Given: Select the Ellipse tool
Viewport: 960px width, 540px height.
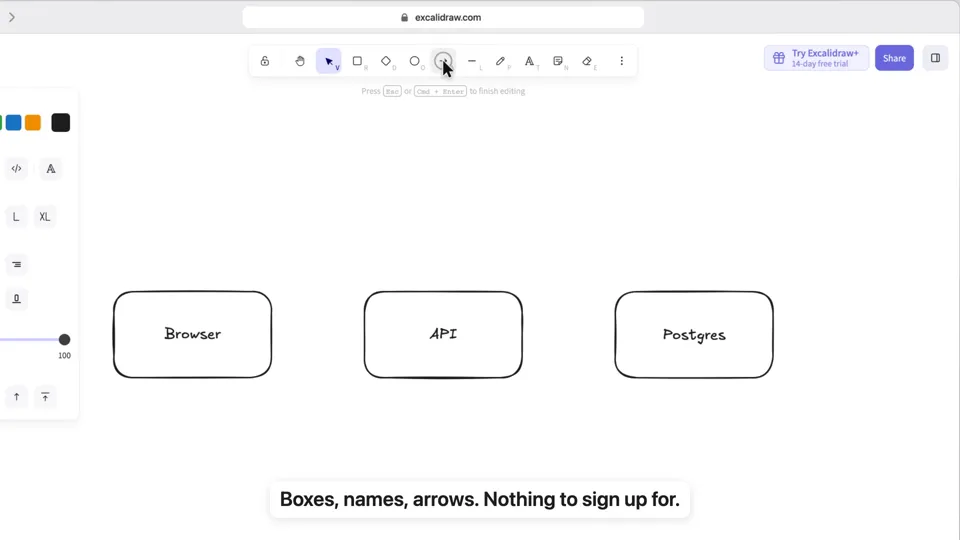Looking at the screenshot, I should tap(414, 61).
